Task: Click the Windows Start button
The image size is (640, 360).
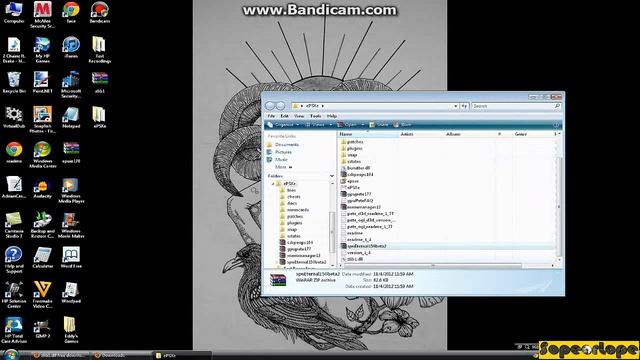Action: coord(11,355)
